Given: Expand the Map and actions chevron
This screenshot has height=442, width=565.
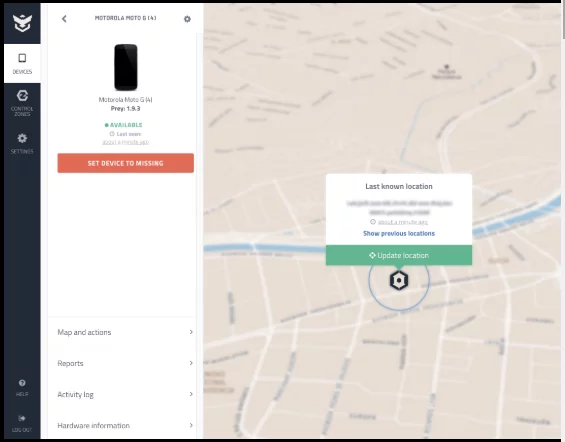Looking at the screenshot, I should 191,332.
